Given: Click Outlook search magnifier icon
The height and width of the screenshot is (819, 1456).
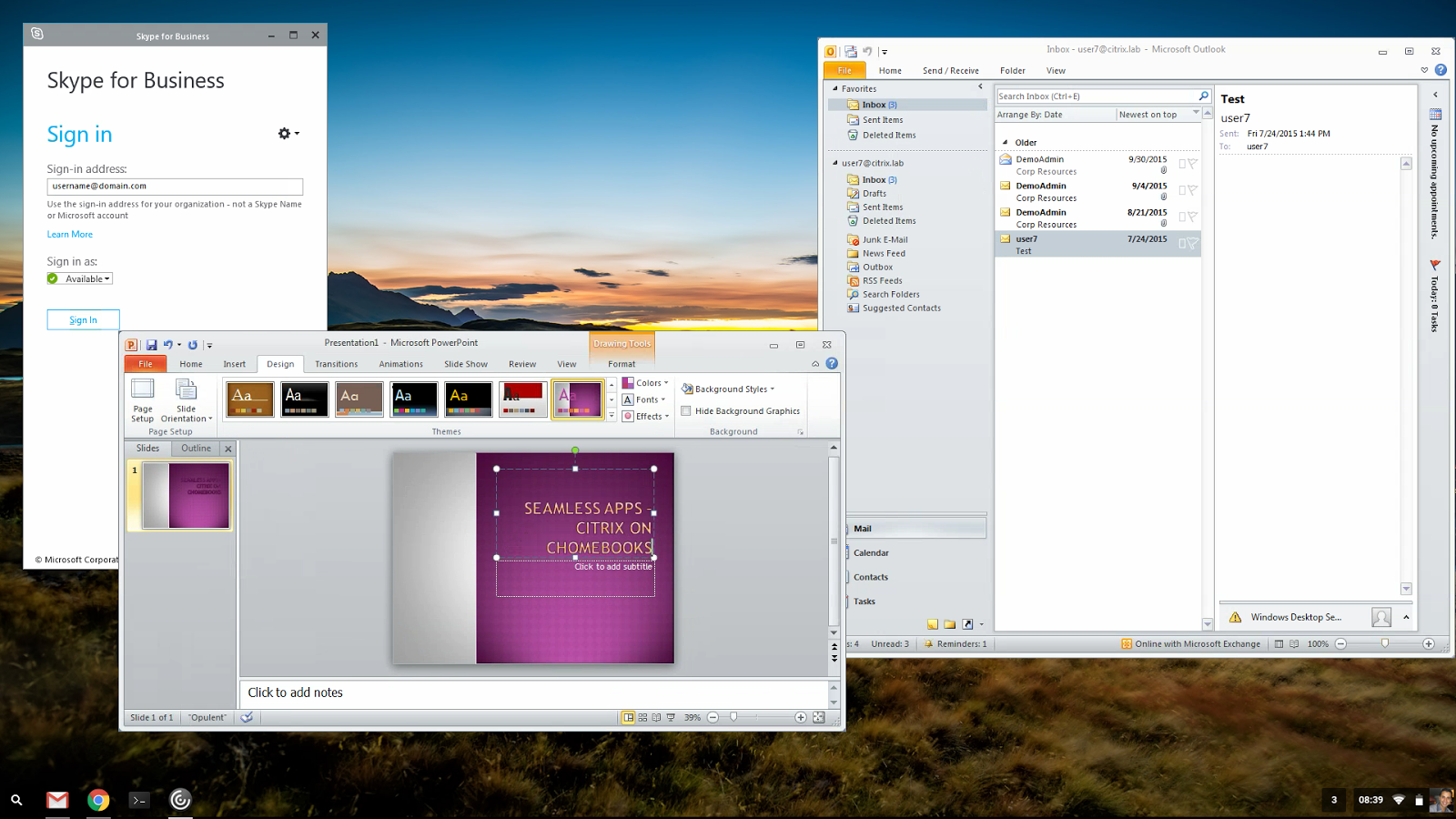Looking at the screenshot, I should [x=1203, y=96].
